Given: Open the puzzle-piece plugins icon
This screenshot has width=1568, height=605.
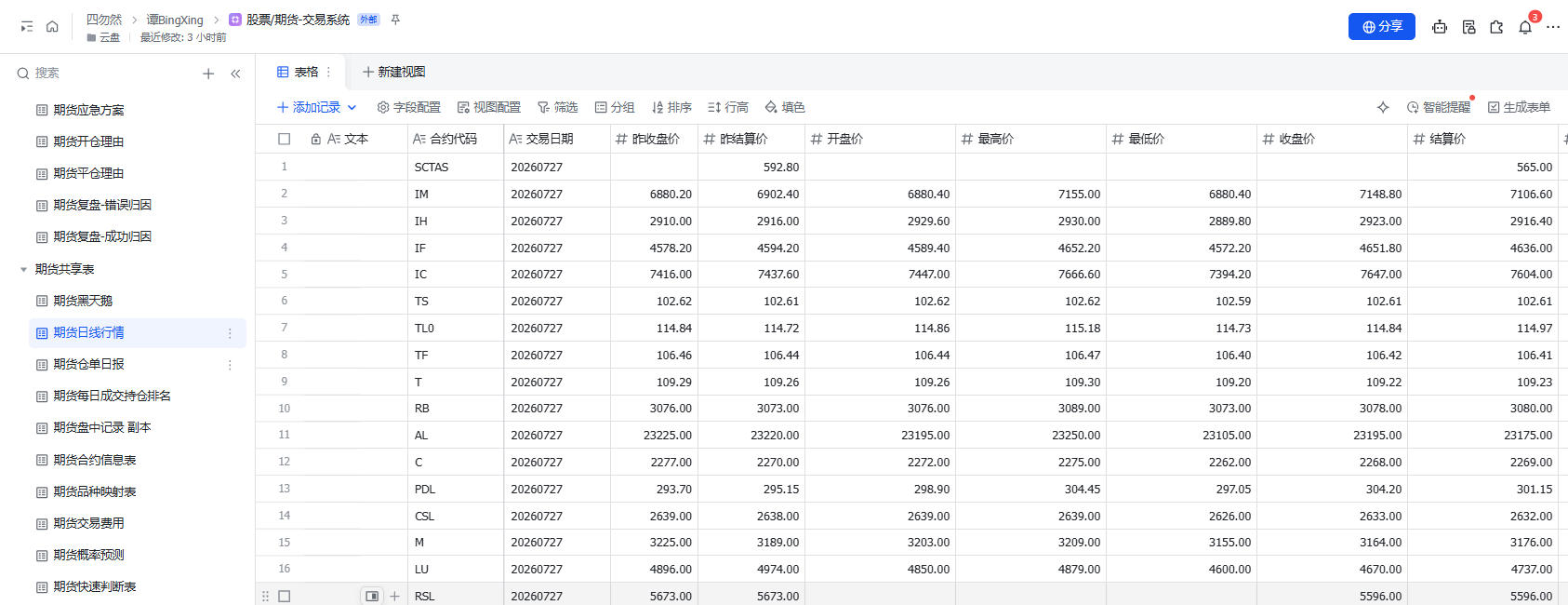Looking at the screenshot, I should (x=1496, y=27).
